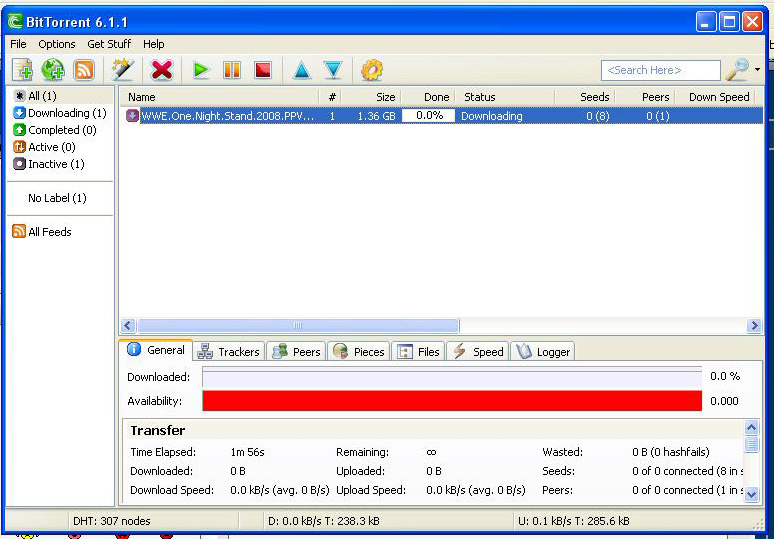The height and width of the screenshot is (539, 774).
Task: Click Add Torrent from URL globe icon
Action: click(53, 70)
